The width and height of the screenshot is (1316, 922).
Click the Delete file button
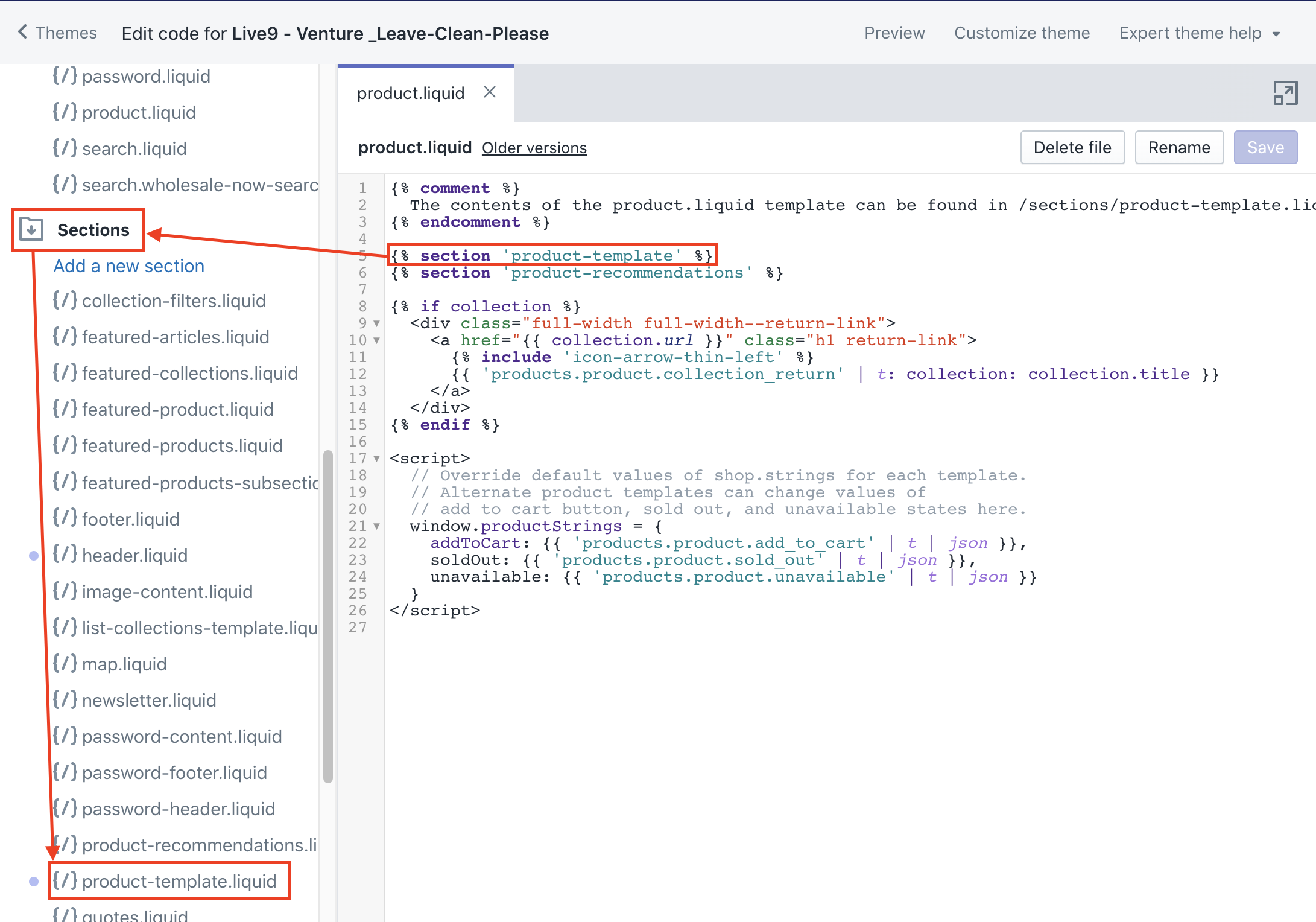tap(1072, 147)
